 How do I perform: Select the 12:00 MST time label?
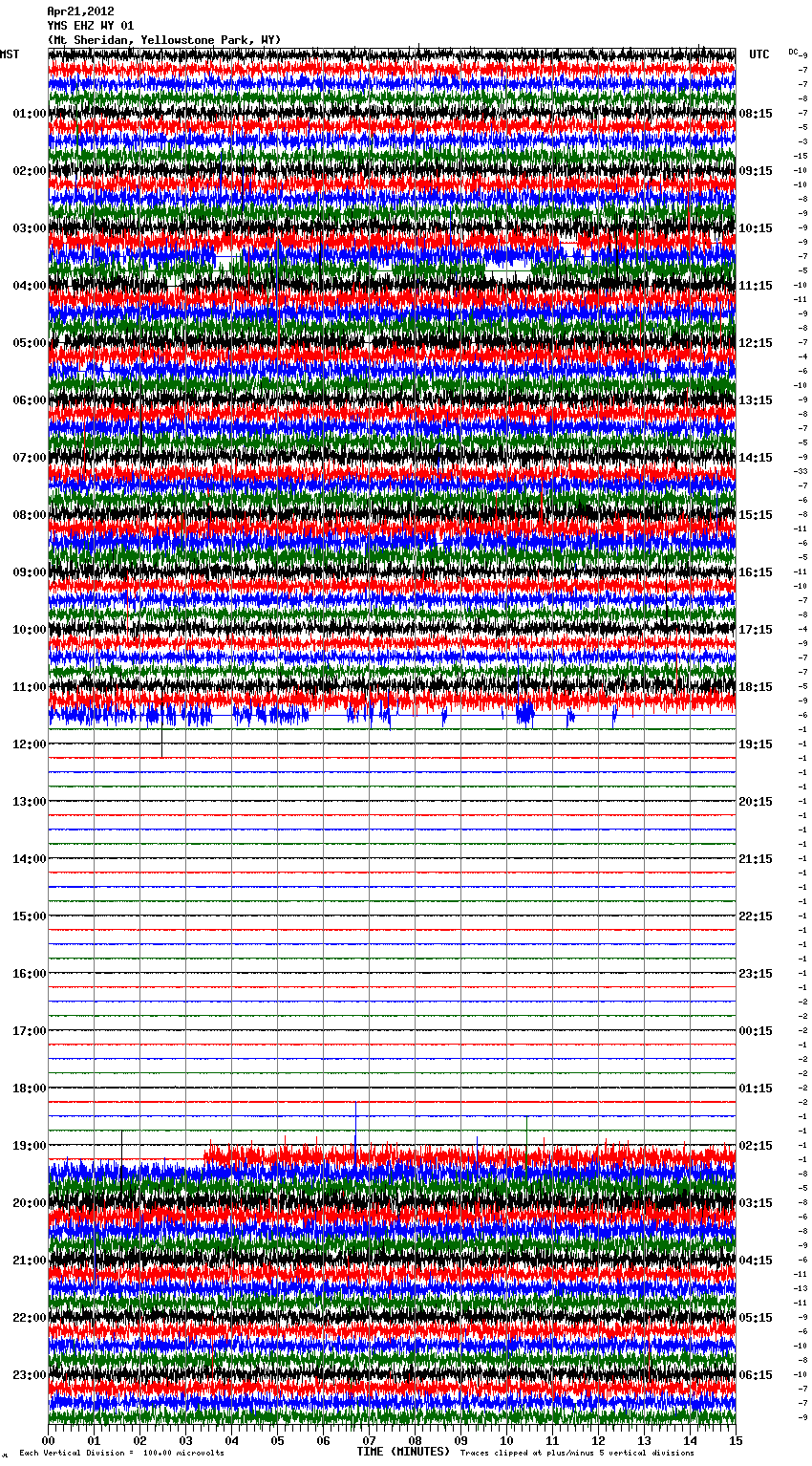pyautogui.click(x=29, y=744)
